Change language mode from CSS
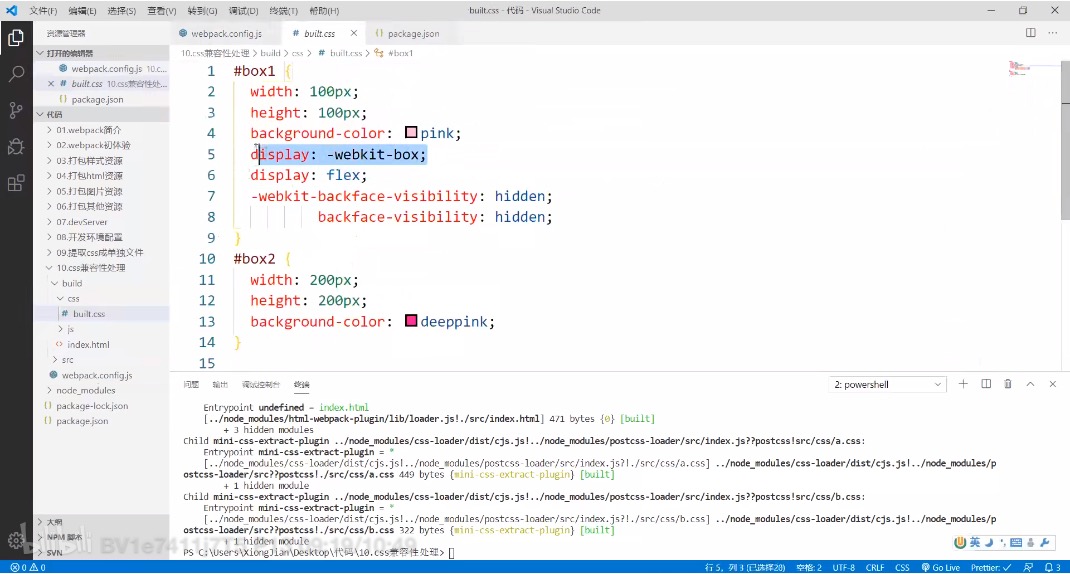 pos(902,567)
